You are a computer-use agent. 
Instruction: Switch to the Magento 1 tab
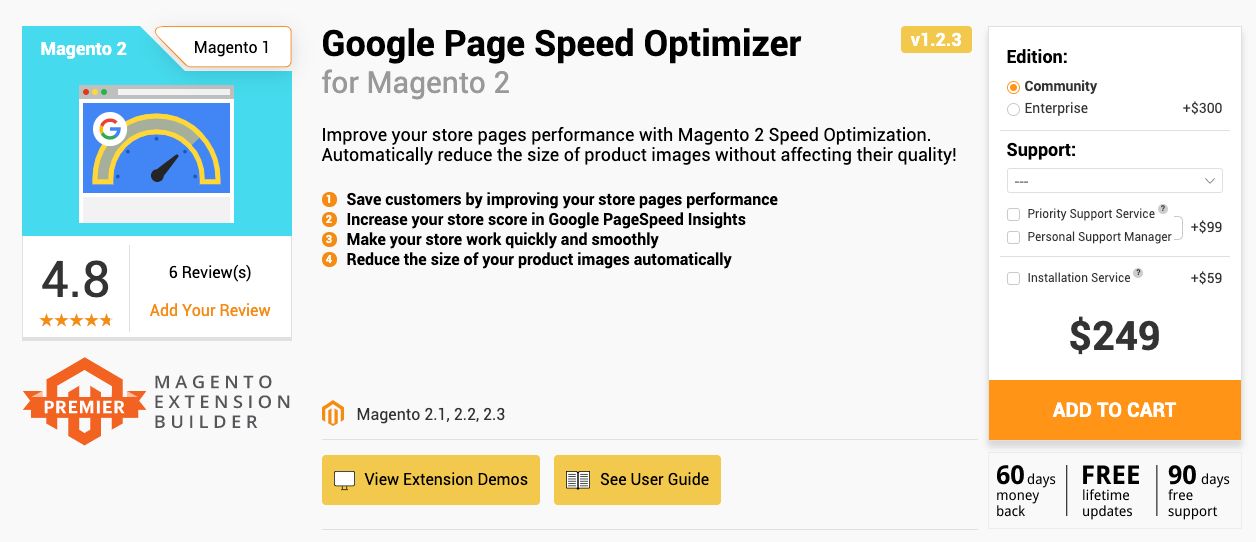point(231,47)
